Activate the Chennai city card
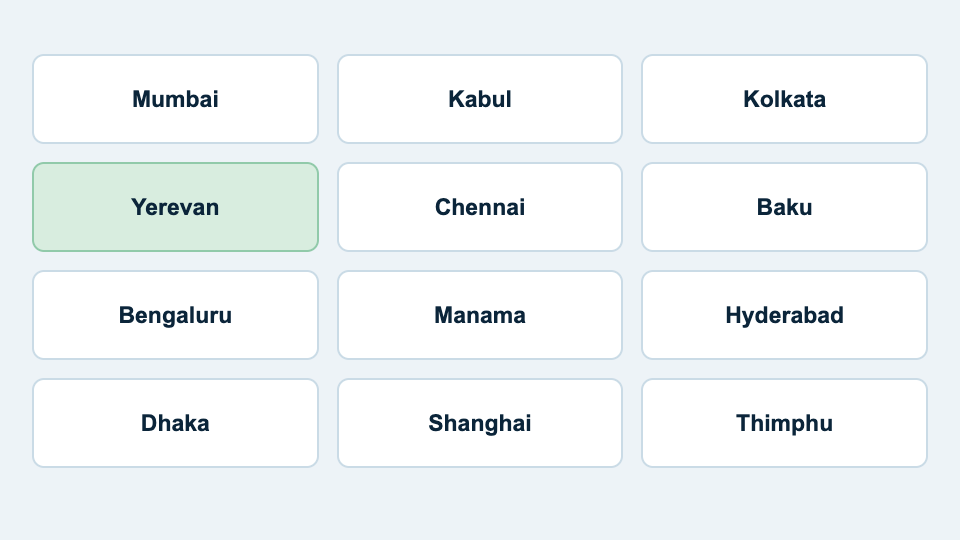960x540 pixels. (x=480, y=207)
